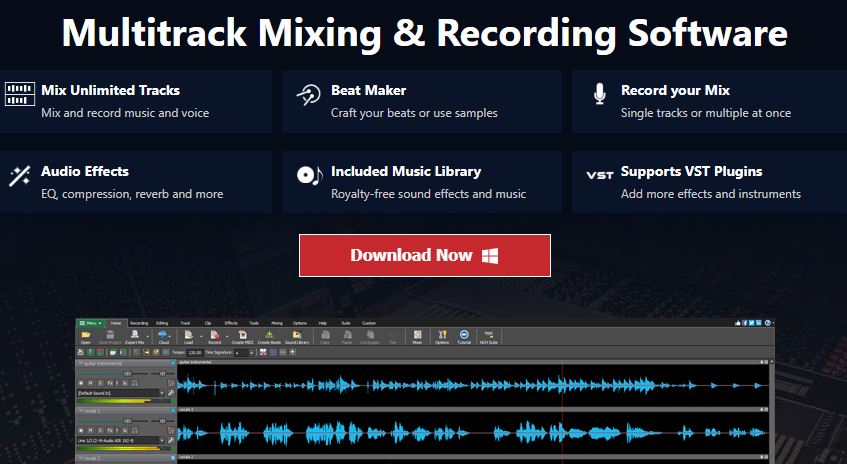This screenshot has height=464, width=847.
Task: Open the Sound Library toolbar icon
Action: 297,335
